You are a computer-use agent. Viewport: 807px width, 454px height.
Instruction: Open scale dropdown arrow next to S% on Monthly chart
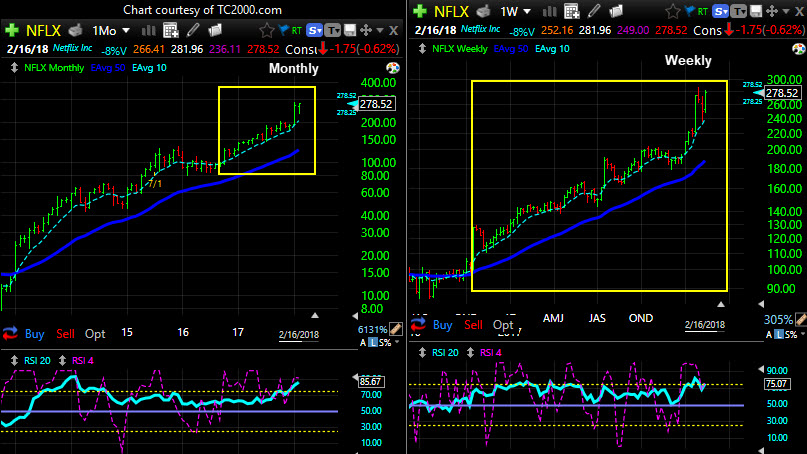coord(396,342)
